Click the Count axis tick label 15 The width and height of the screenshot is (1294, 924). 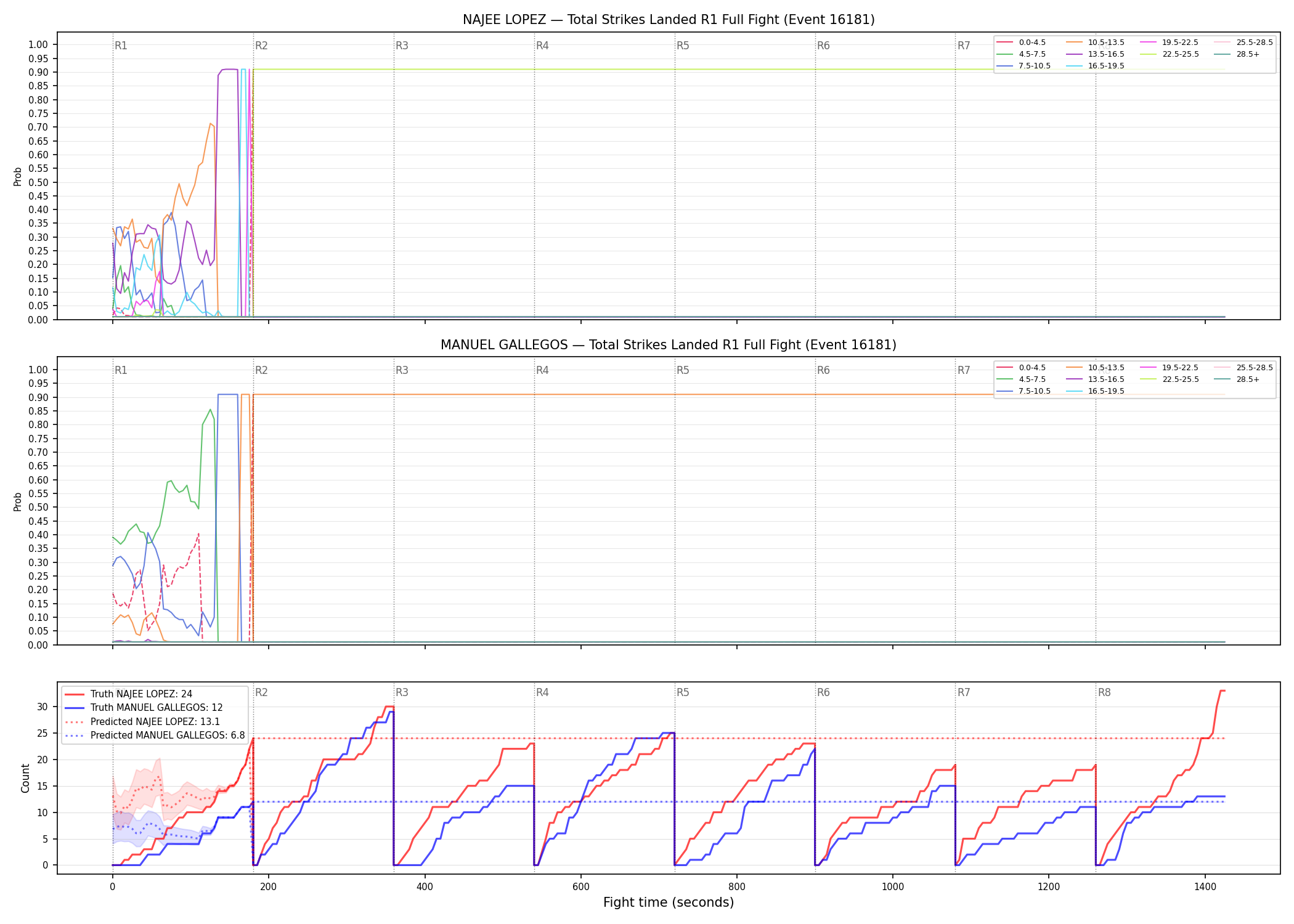(42, 786)
